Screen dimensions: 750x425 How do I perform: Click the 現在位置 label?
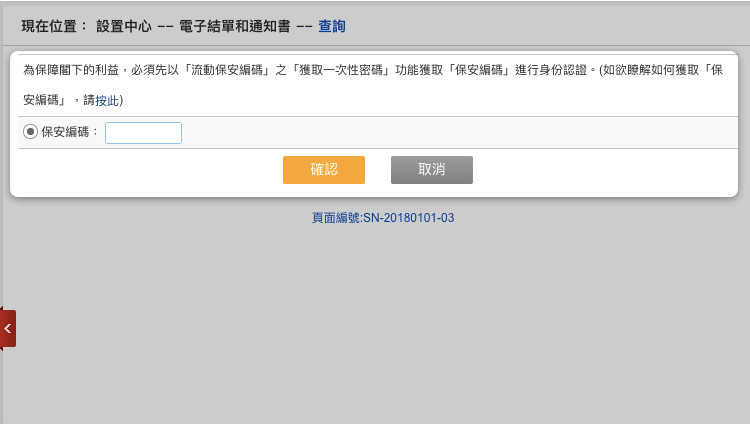coord(53,26)
